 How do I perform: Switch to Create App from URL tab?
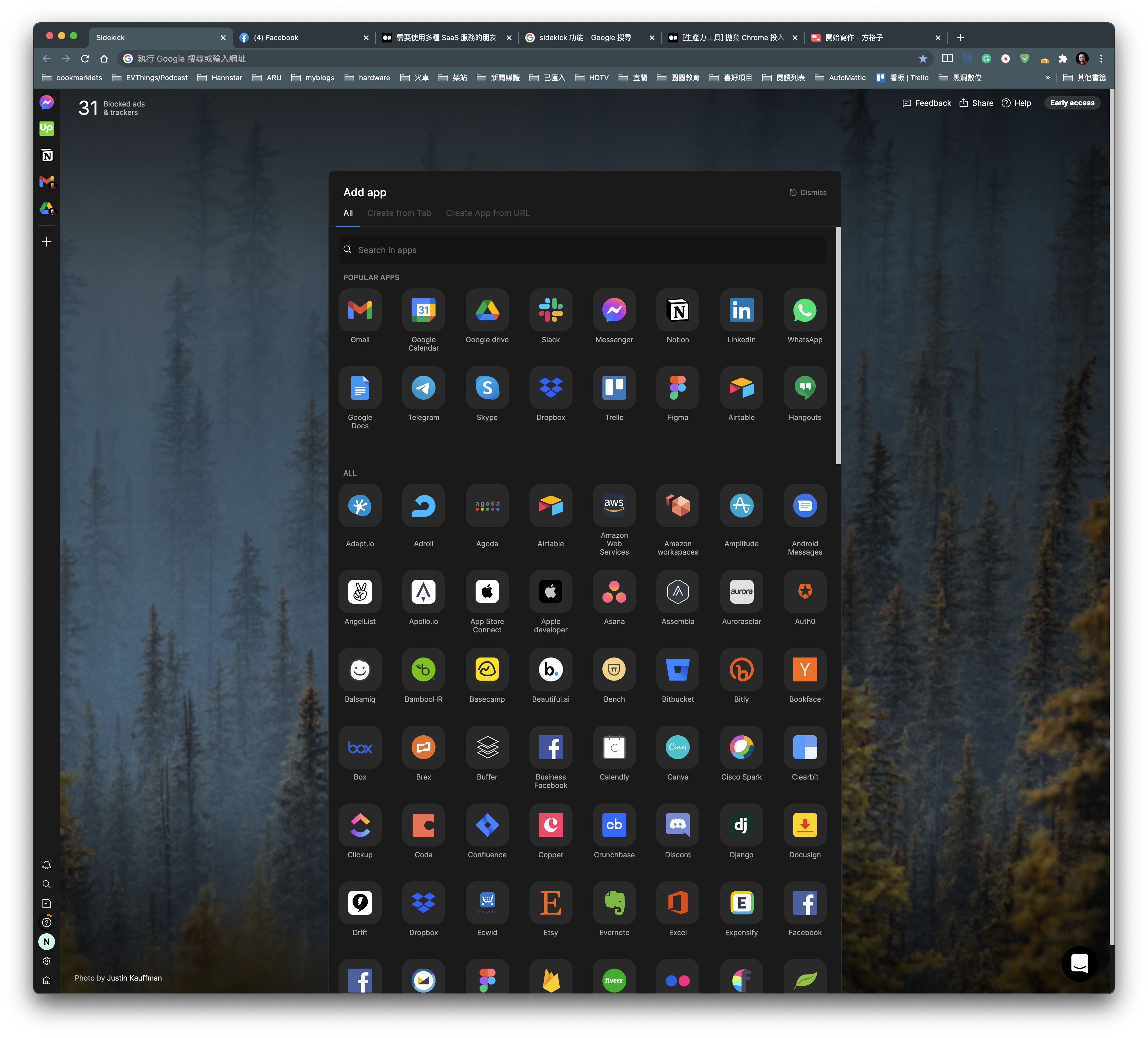point(488,213)
